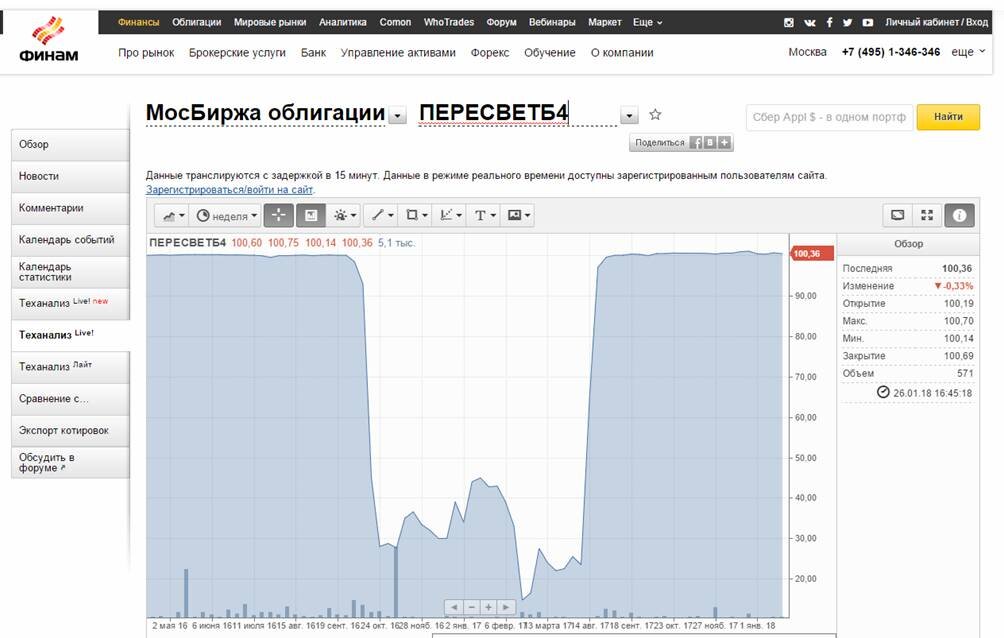Focus the site search input field
Image resolution: width=1004 pixels, height=638 pixels.
tap(829, 117)
